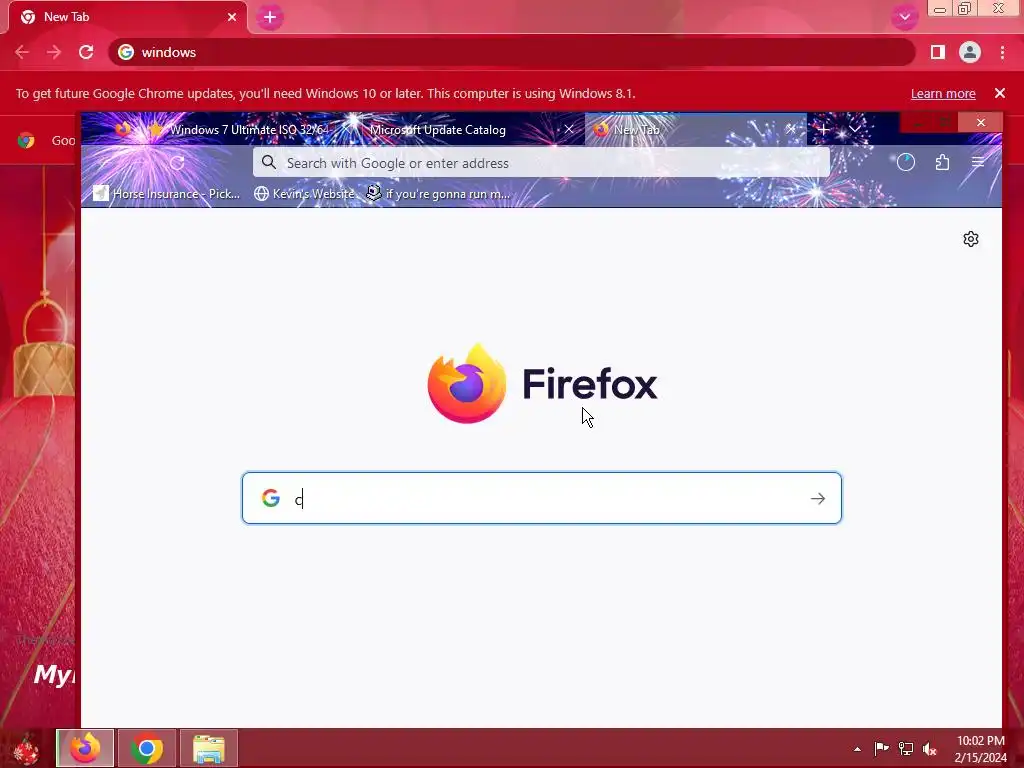Open network status tray icon

point(906,748)
